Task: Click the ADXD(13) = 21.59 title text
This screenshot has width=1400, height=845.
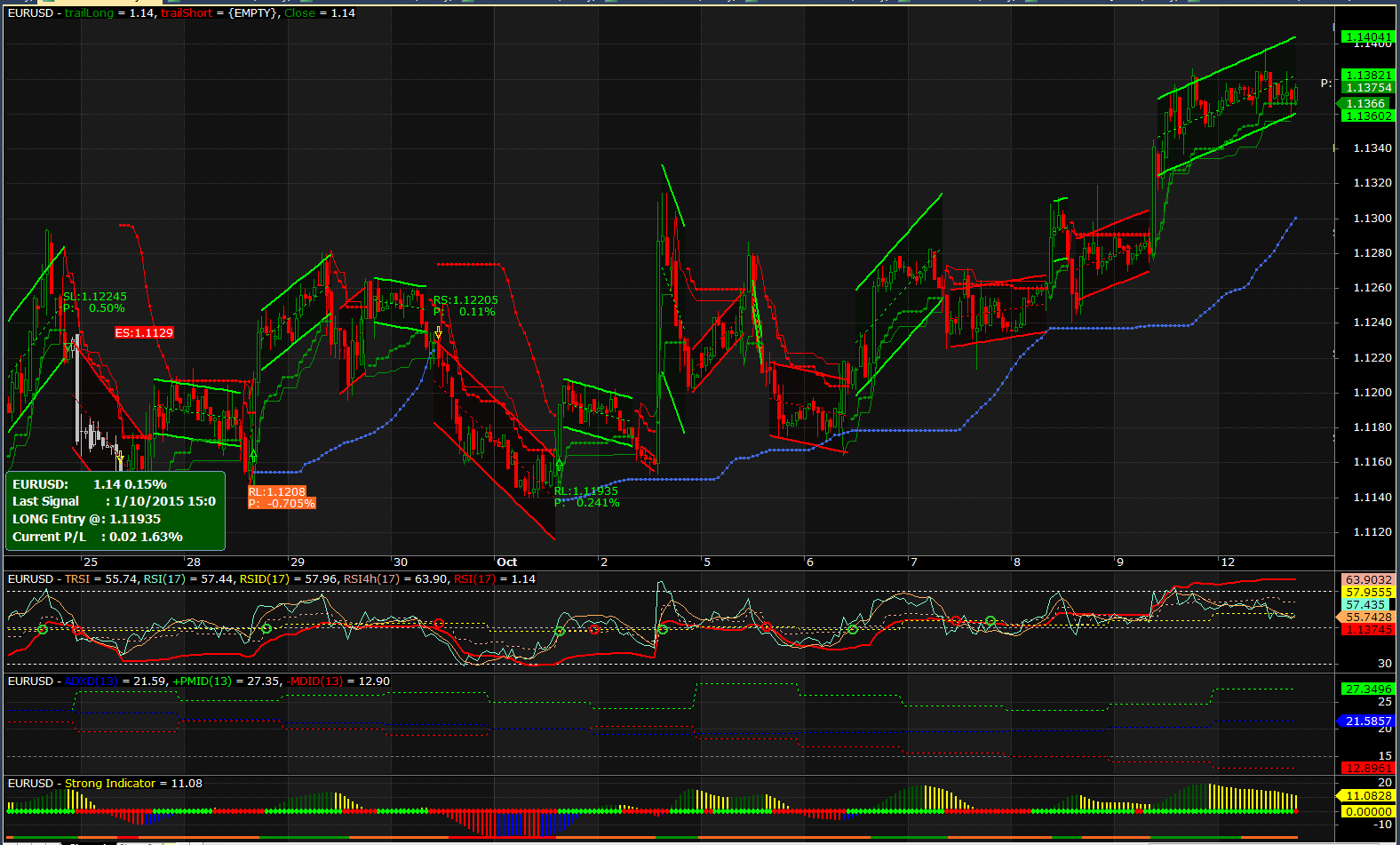Action: pos(115,682)
